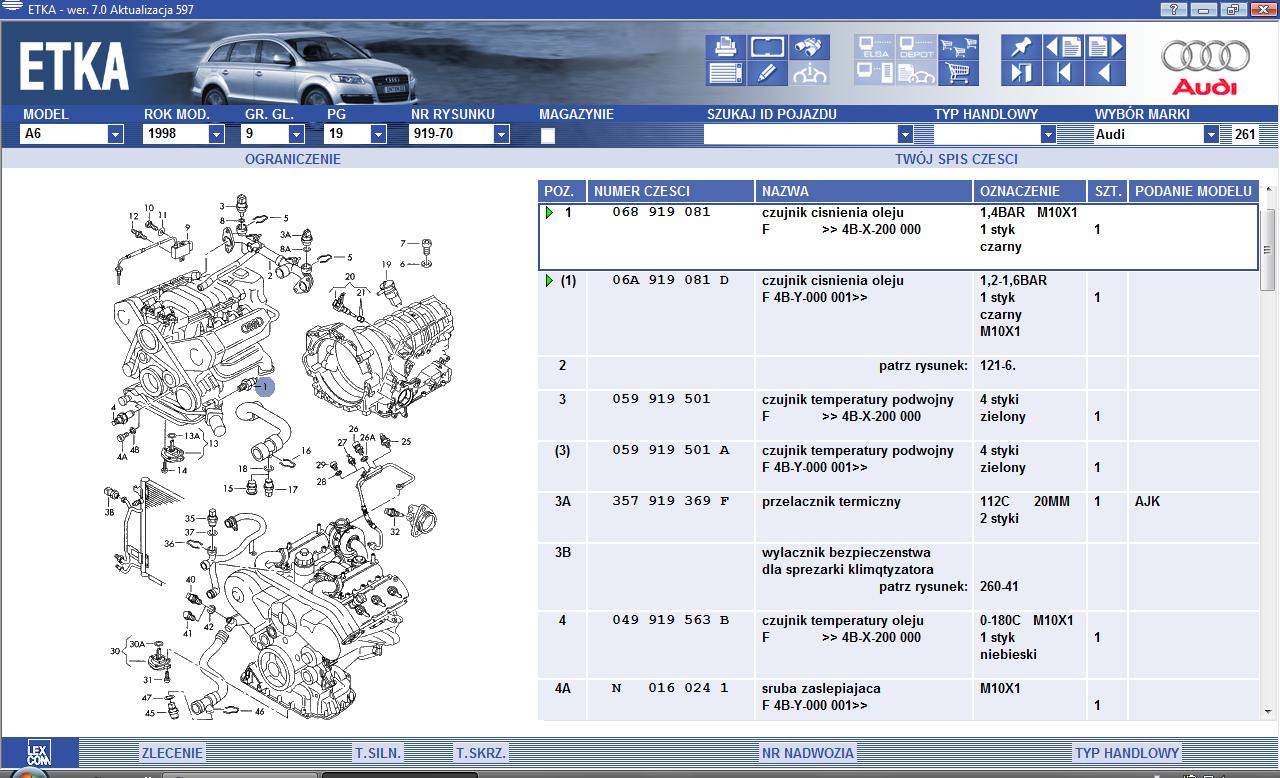1280x778 pixels.
Task: Click the T.SKRZ. button
Action: tap(481, 753)
